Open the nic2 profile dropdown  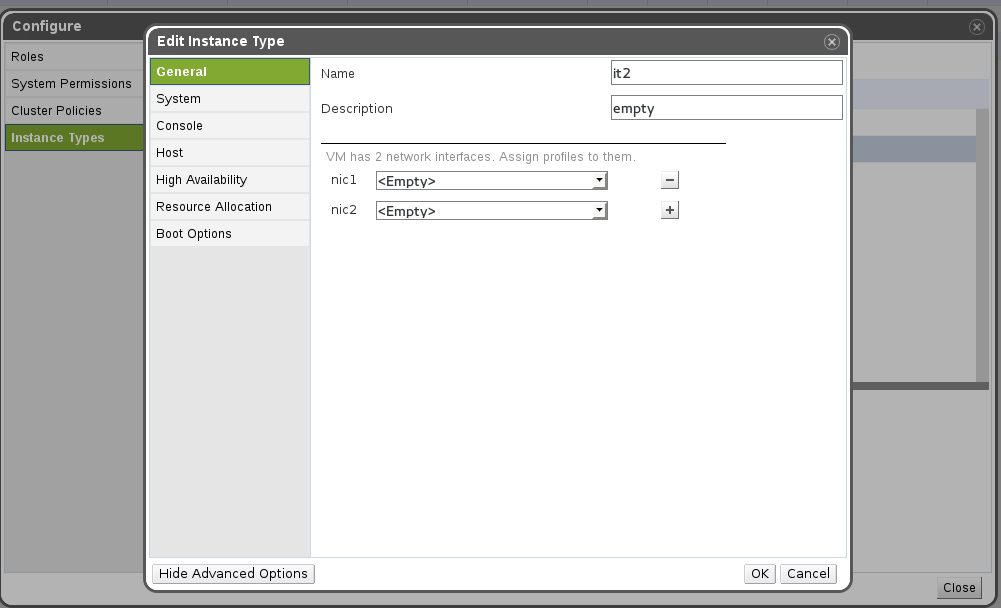pyautogui.click(x=491, y=211)
